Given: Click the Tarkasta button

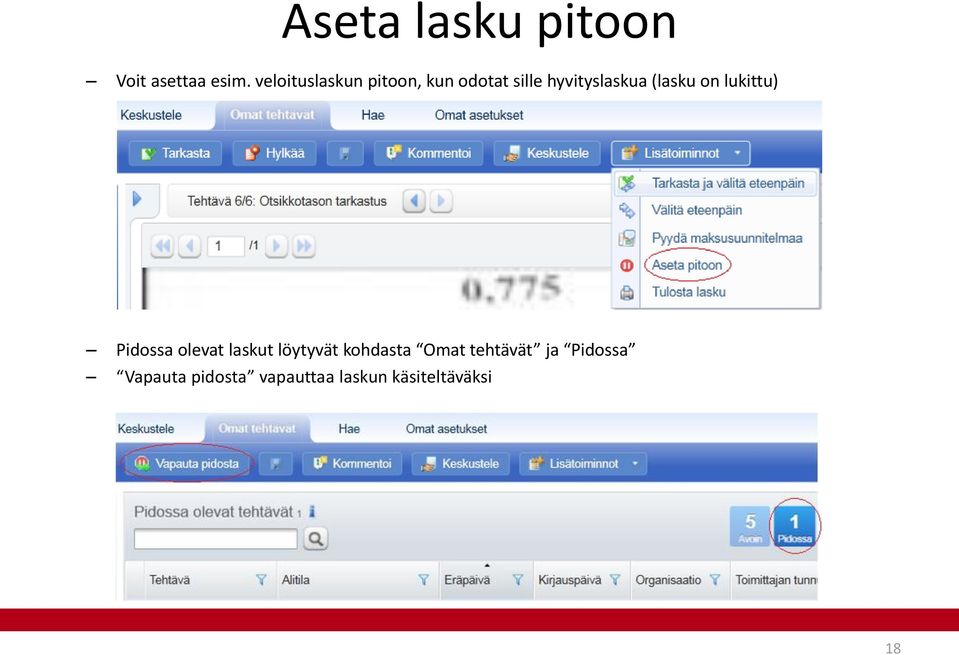Looking at the screenshot, I should [x=175, y=153].
